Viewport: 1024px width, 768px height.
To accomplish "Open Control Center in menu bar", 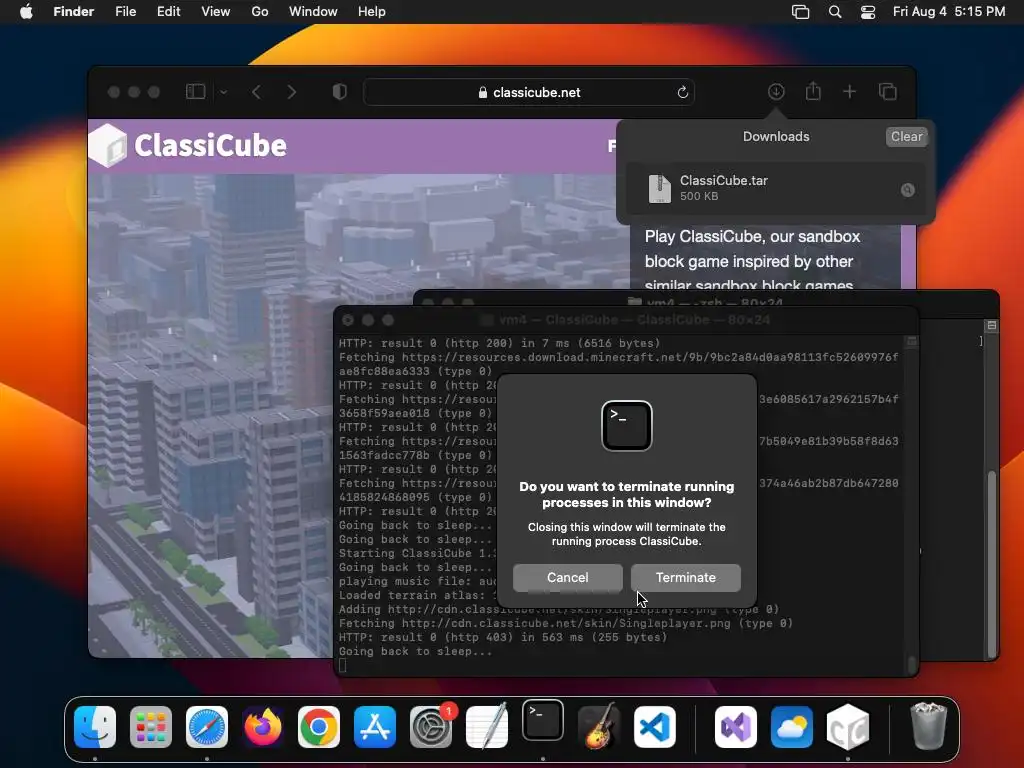I will pyautogui.click(x=868, y=12).
